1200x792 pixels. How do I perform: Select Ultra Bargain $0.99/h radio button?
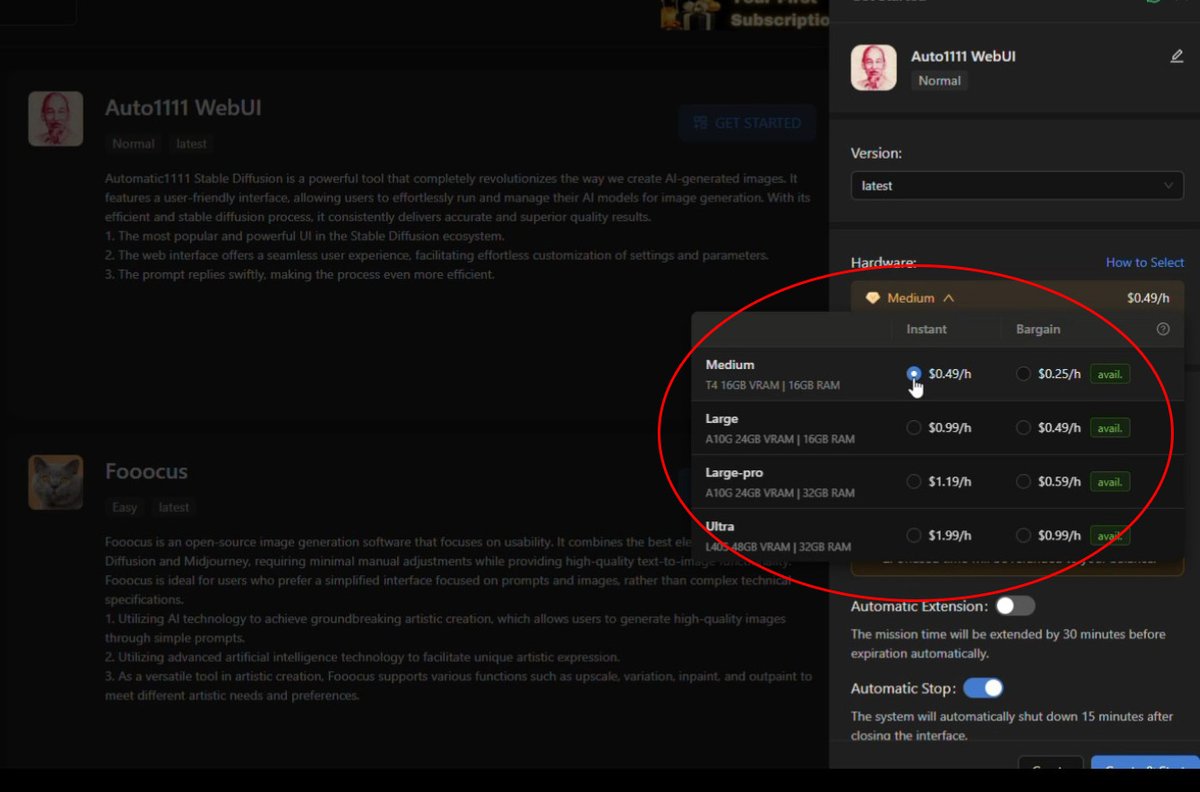click(x=1023, y=536)
